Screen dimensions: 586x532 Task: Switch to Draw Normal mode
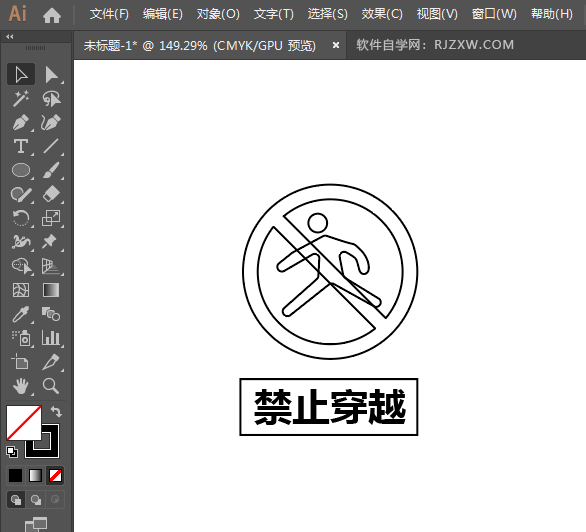pos(16,500)
